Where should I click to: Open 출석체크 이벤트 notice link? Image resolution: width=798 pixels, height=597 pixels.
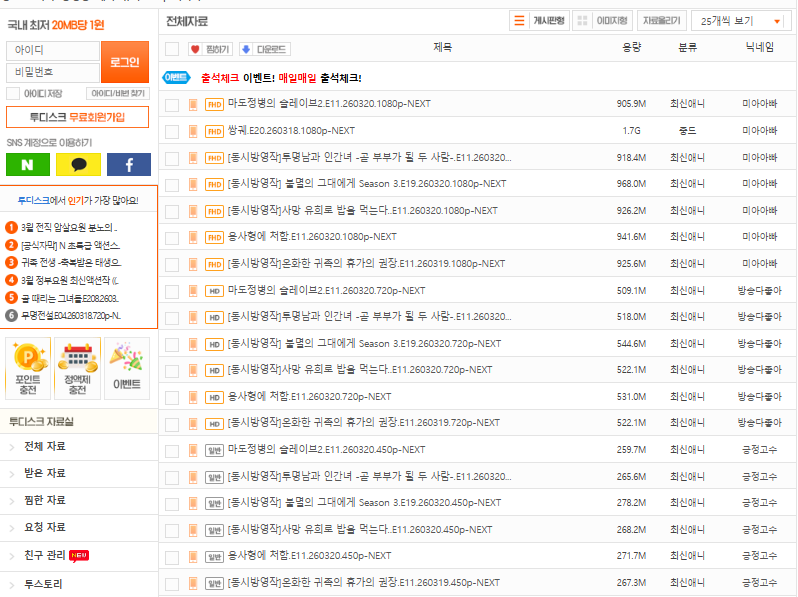281,78
